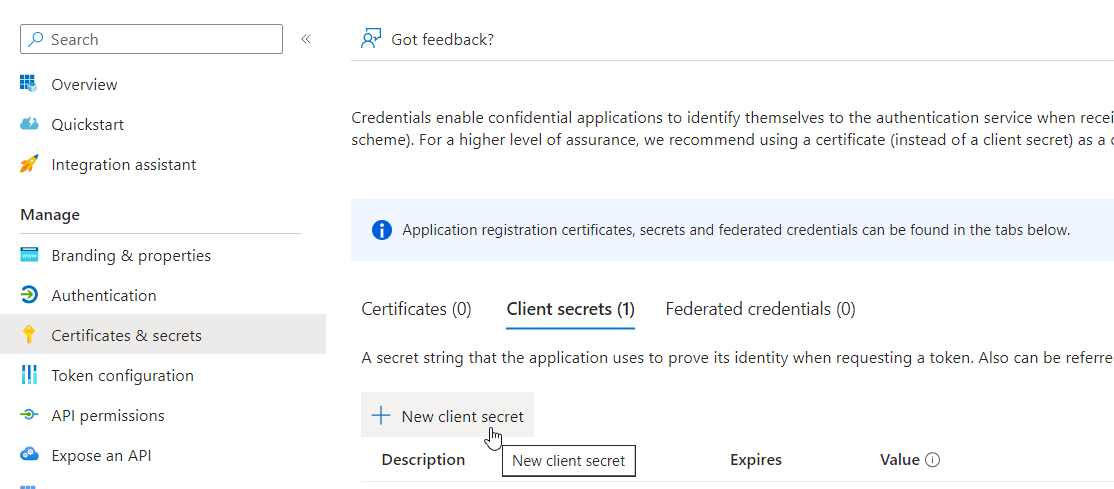The width and height of the screenshot is (1114, 489).
Task: Click the Certificates & secrets key icon
Action: coord(28,335)
